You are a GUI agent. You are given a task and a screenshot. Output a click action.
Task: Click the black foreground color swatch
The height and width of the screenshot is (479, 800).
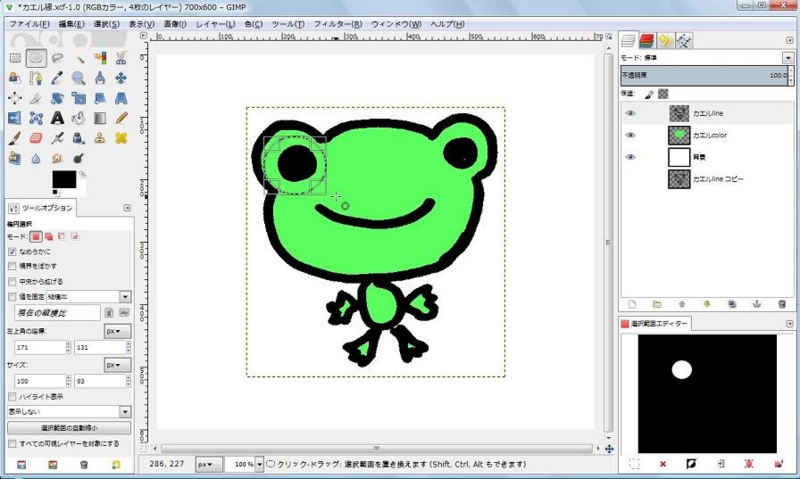coord(64,180)
